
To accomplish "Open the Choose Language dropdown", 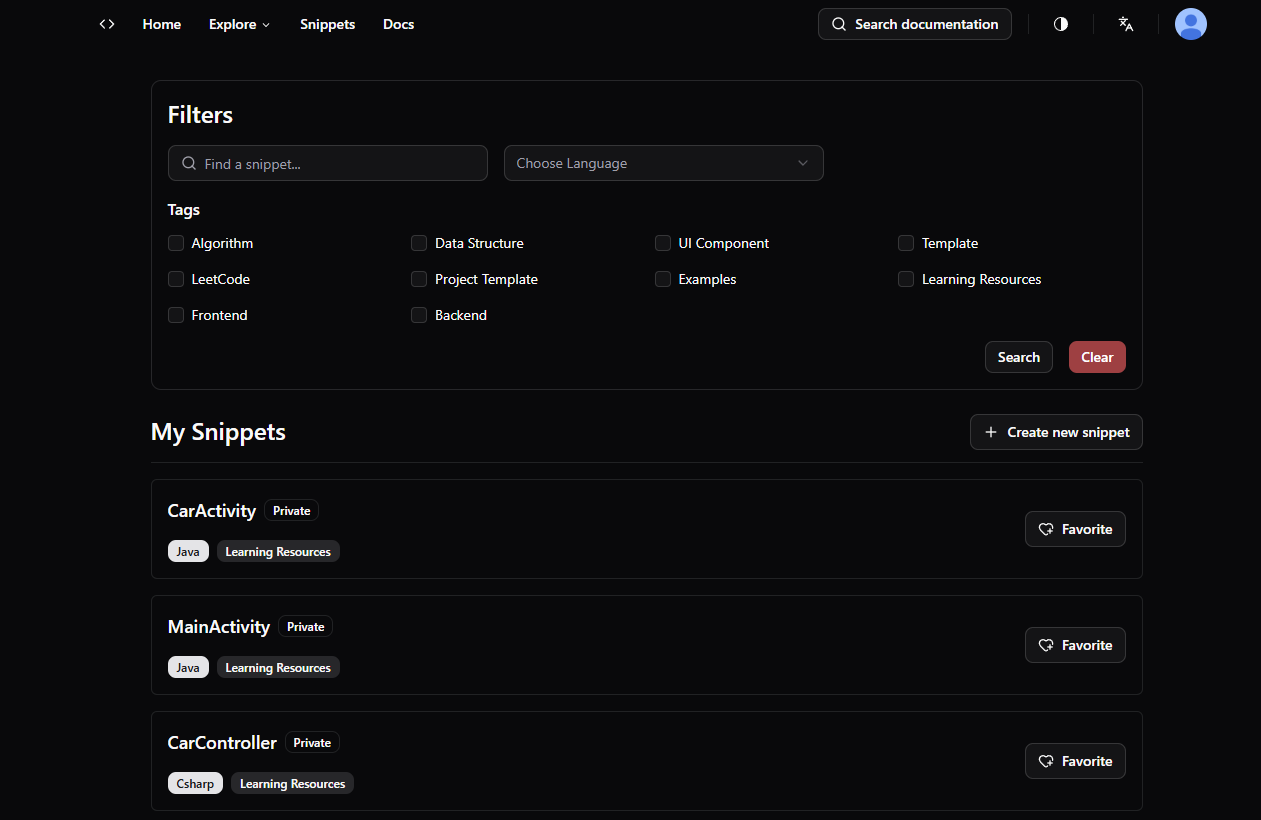I will point(664,163).
